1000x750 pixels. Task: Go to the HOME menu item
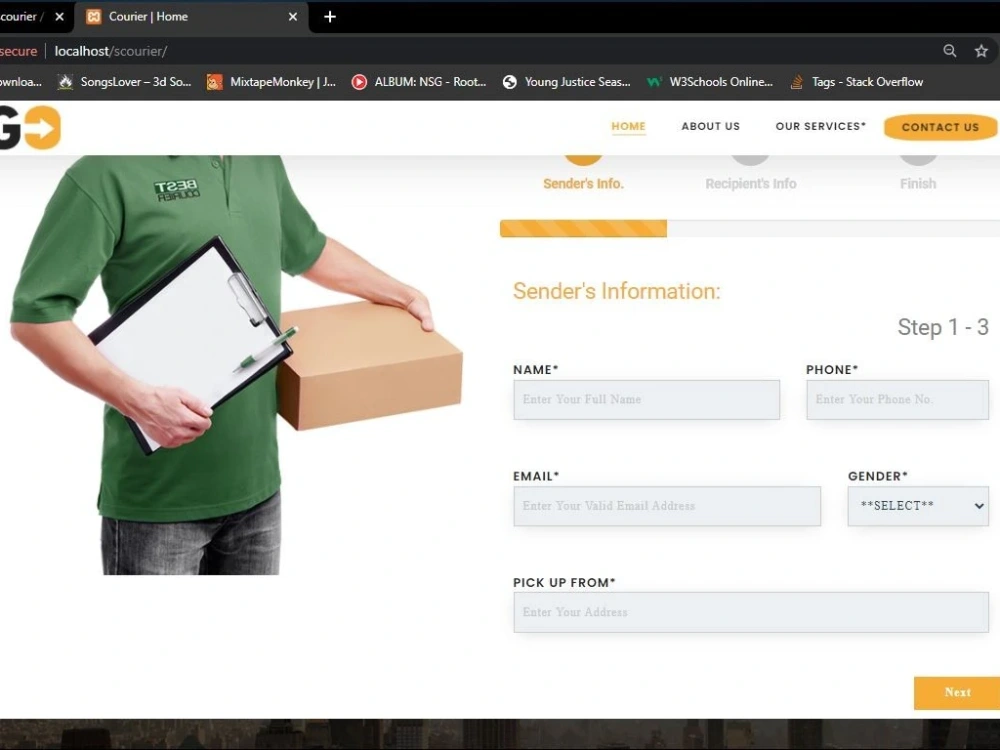628,126
